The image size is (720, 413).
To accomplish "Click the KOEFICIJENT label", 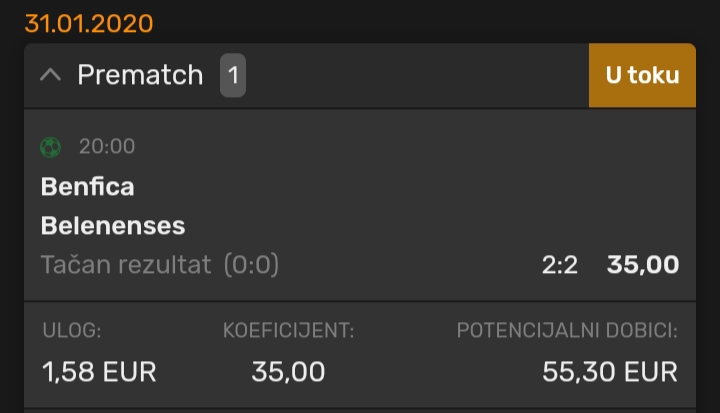I will click(289, 330).
